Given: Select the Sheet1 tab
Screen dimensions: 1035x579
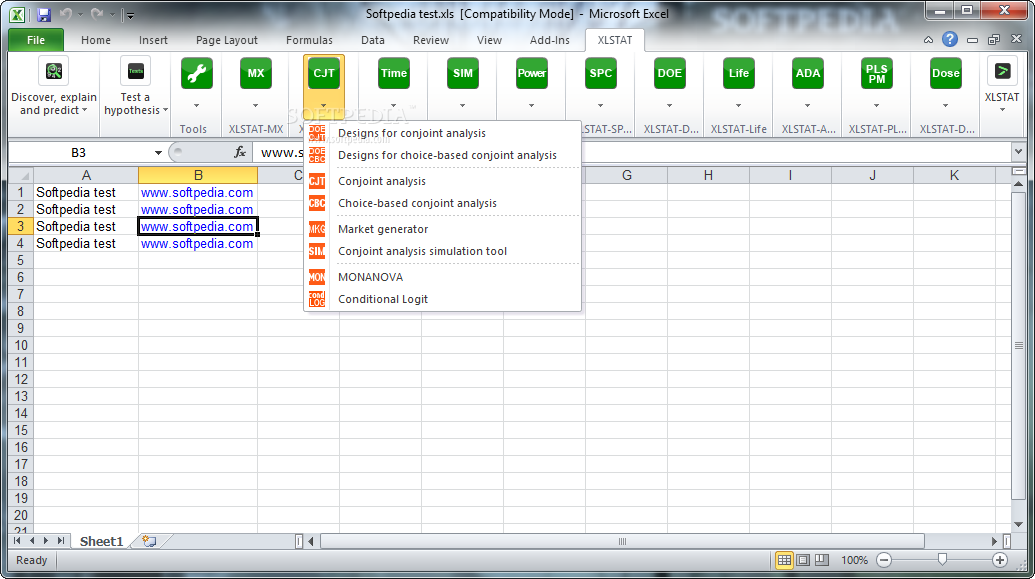Looking at the screenshot, I should [102, 541].
